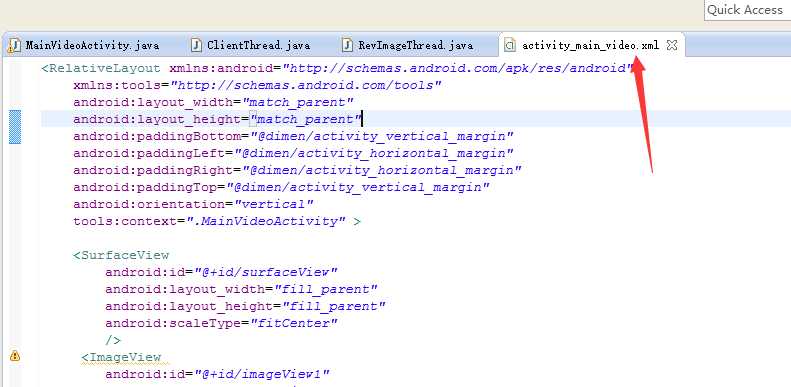The width and height of the screenshot is (791, 387).
Task: Click the ImageView tag with warning underline
Action: [121, 357]
